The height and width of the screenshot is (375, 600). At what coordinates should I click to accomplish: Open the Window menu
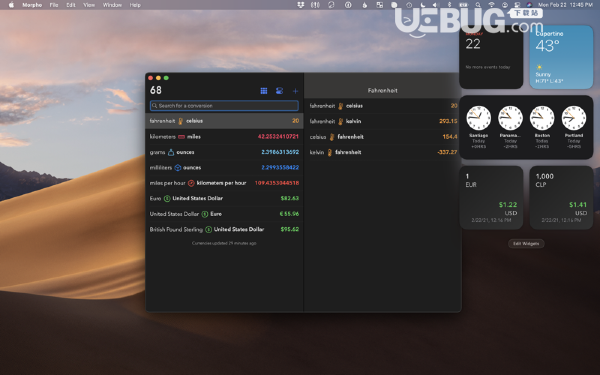[112, 5]
